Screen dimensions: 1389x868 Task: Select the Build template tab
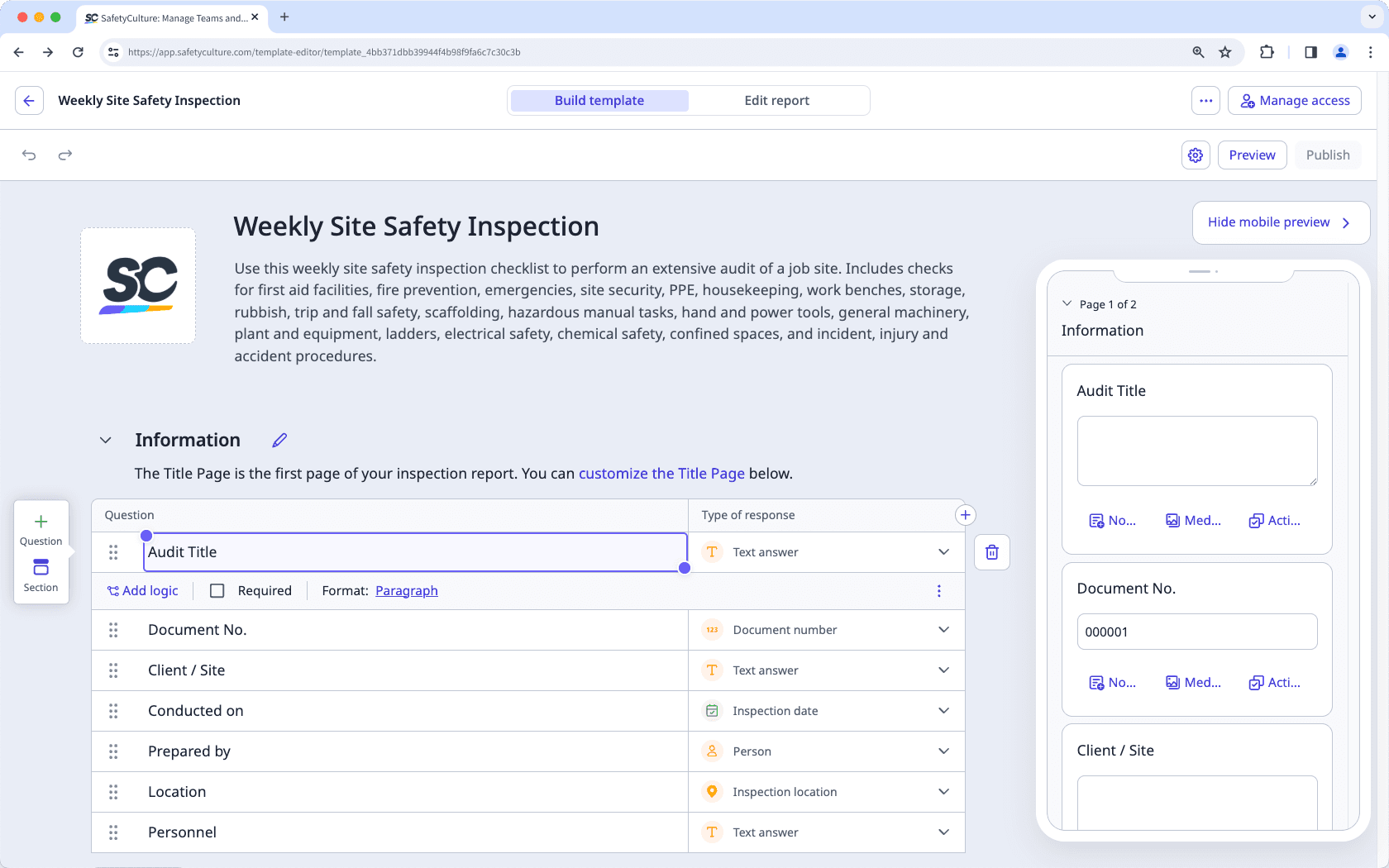point(599,100)
